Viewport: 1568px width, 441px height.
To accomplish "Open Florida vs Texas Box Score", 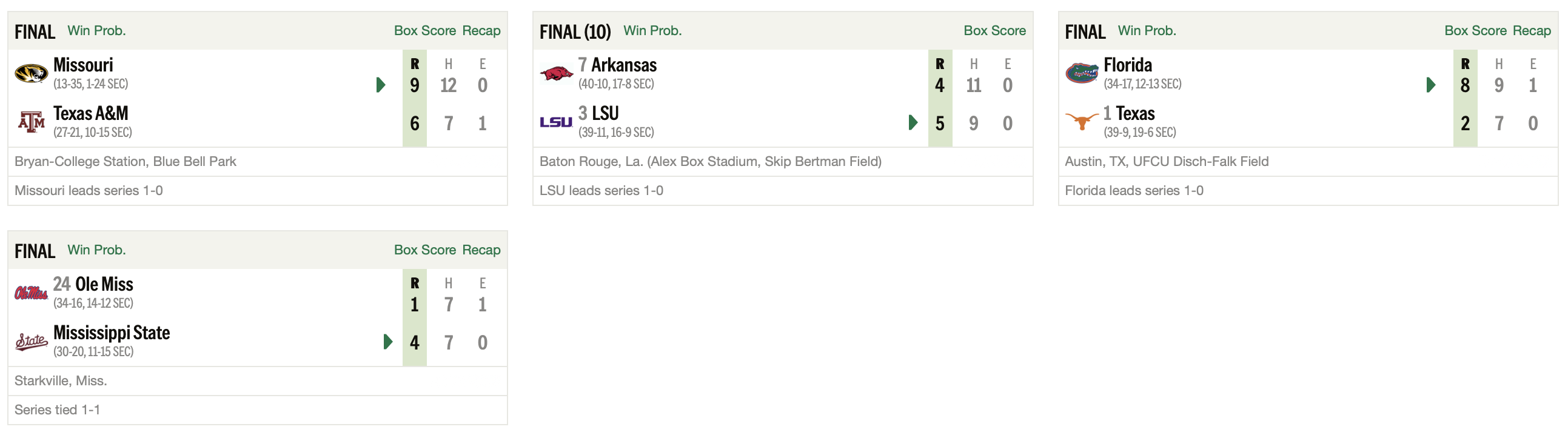I will tap(1475, 30).
